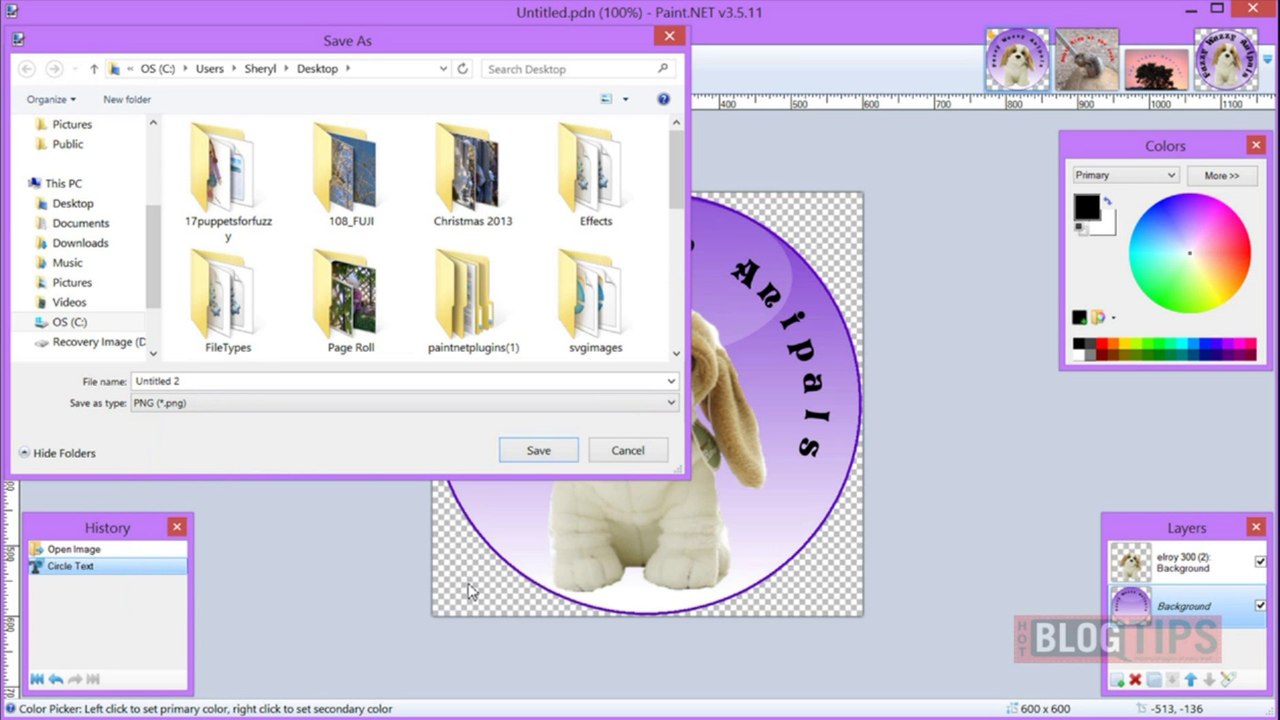Add a new layer in Layers panel
Screen dimensions: 1280x720
tap(1117, 680)
